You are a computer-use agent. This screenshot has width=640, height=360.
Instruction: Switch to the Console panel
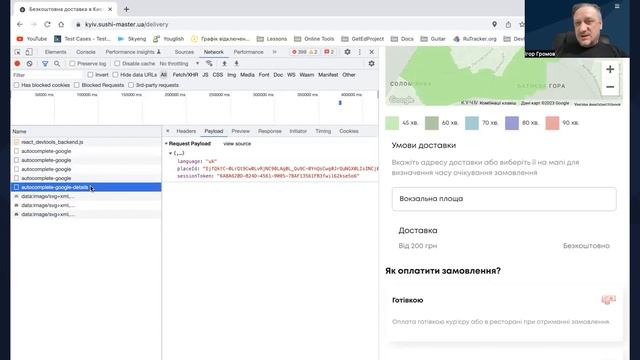[86, 52]
